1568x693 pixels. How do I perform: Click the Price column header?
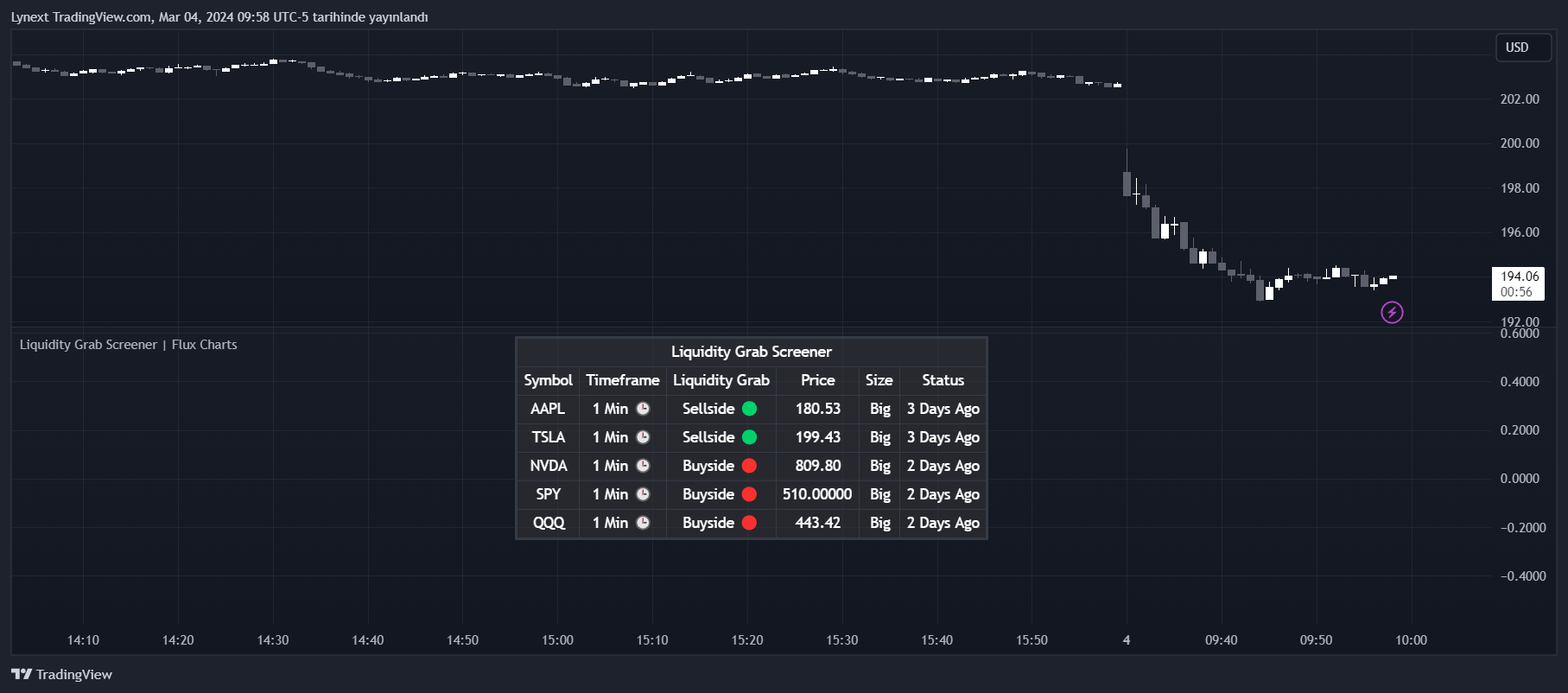(817, 380)
